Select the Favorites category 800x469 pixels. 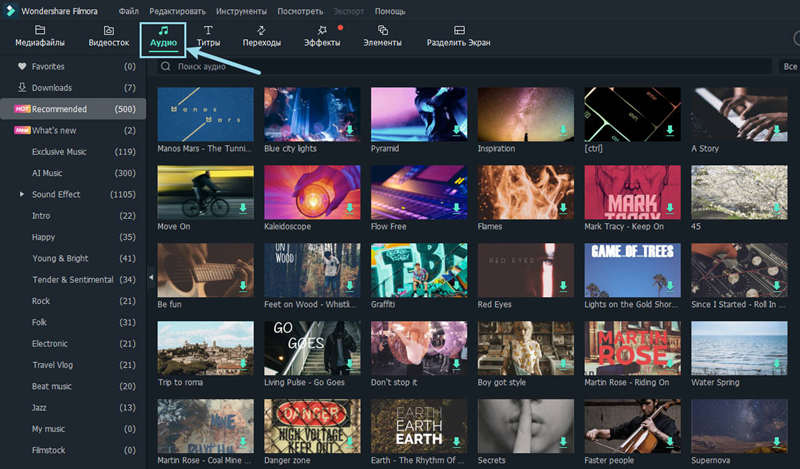(x=73, y=66)
